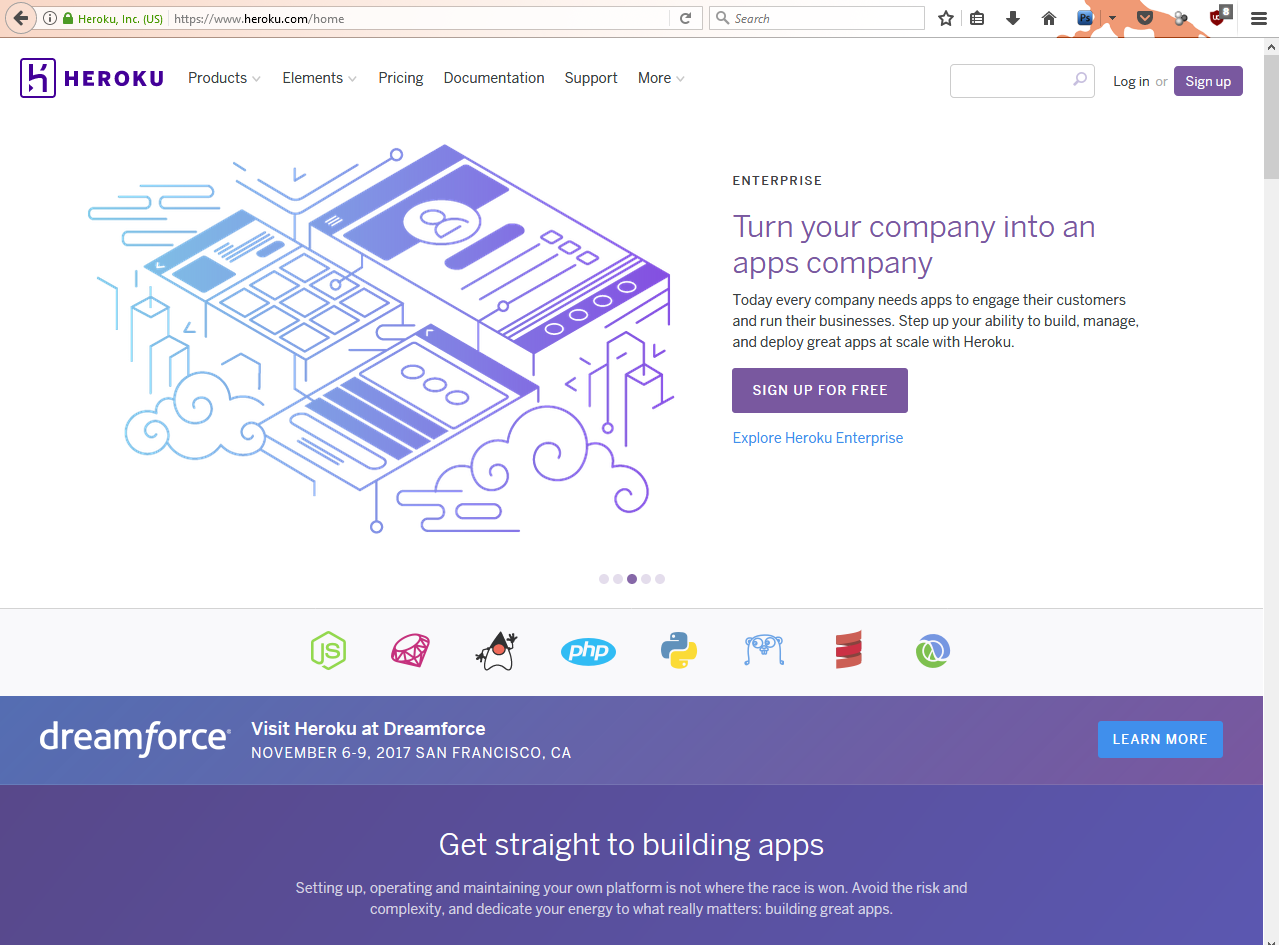Click the dreamforce logo in the banner
The height and width of the screenshot is (945, 1279).
pyautogui.click(x=135, y=738)
